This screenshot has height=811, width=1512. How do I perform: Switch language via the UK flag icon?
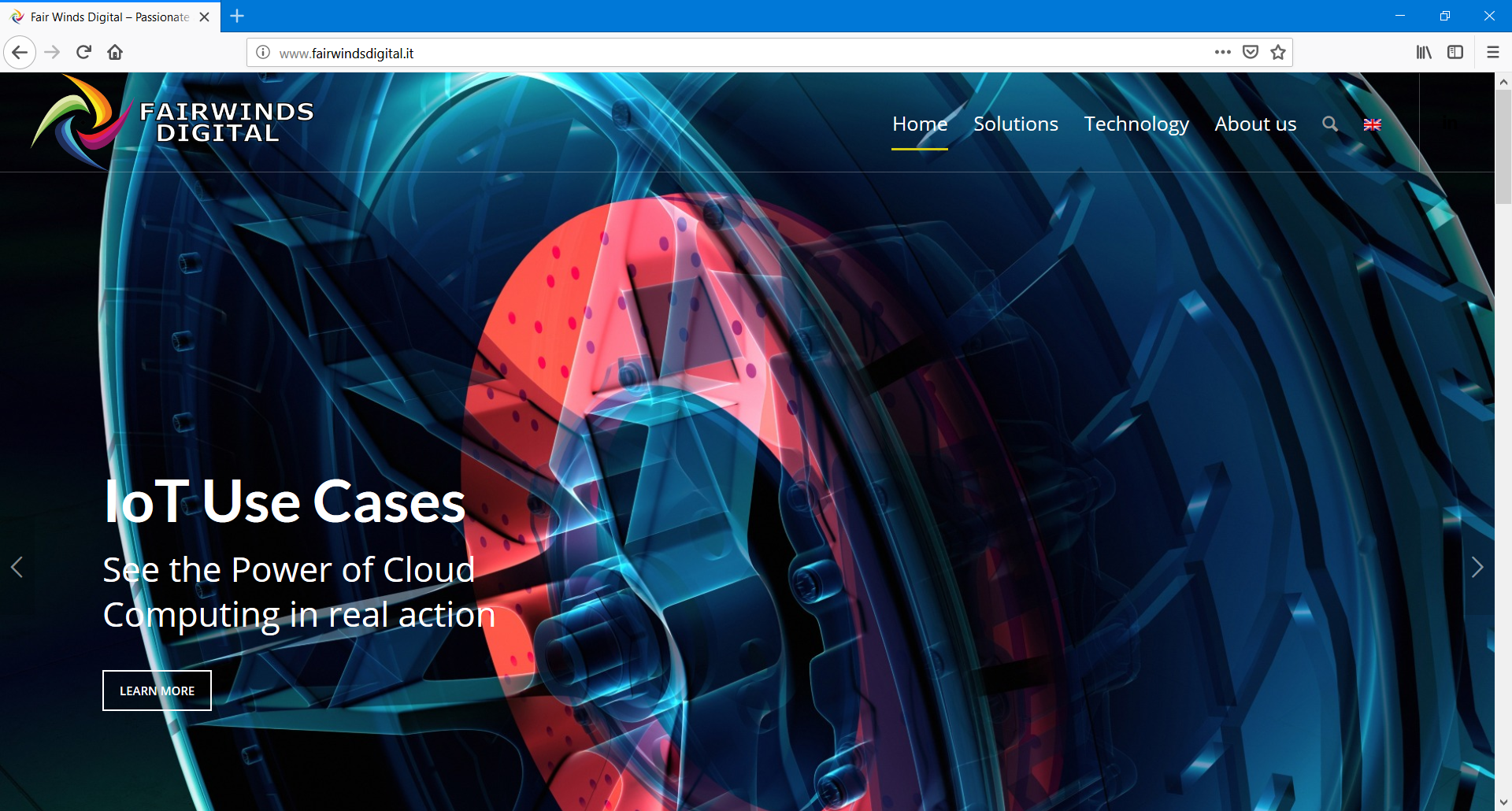[1373, 124]
